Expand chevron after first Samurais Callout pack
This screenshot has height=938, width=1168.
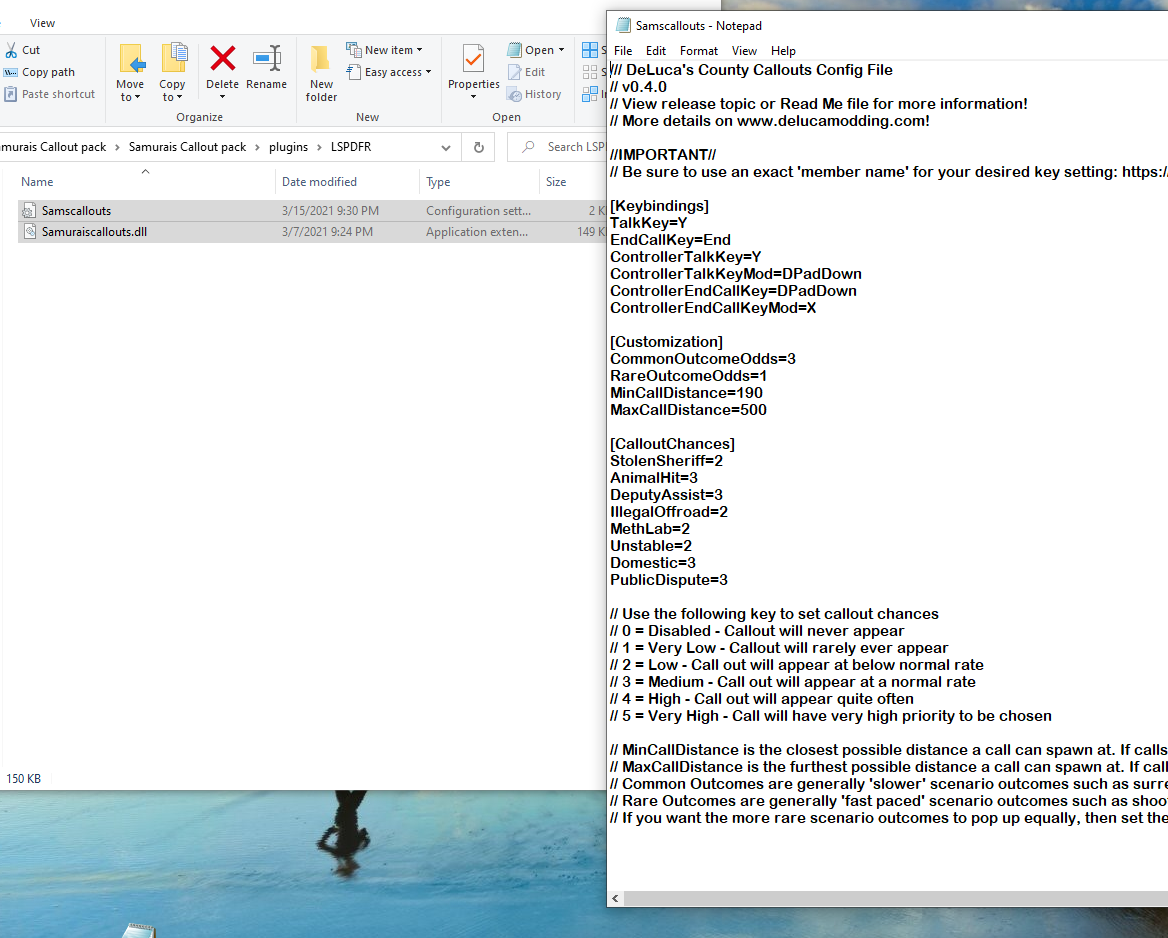click(x=118, y=148)
